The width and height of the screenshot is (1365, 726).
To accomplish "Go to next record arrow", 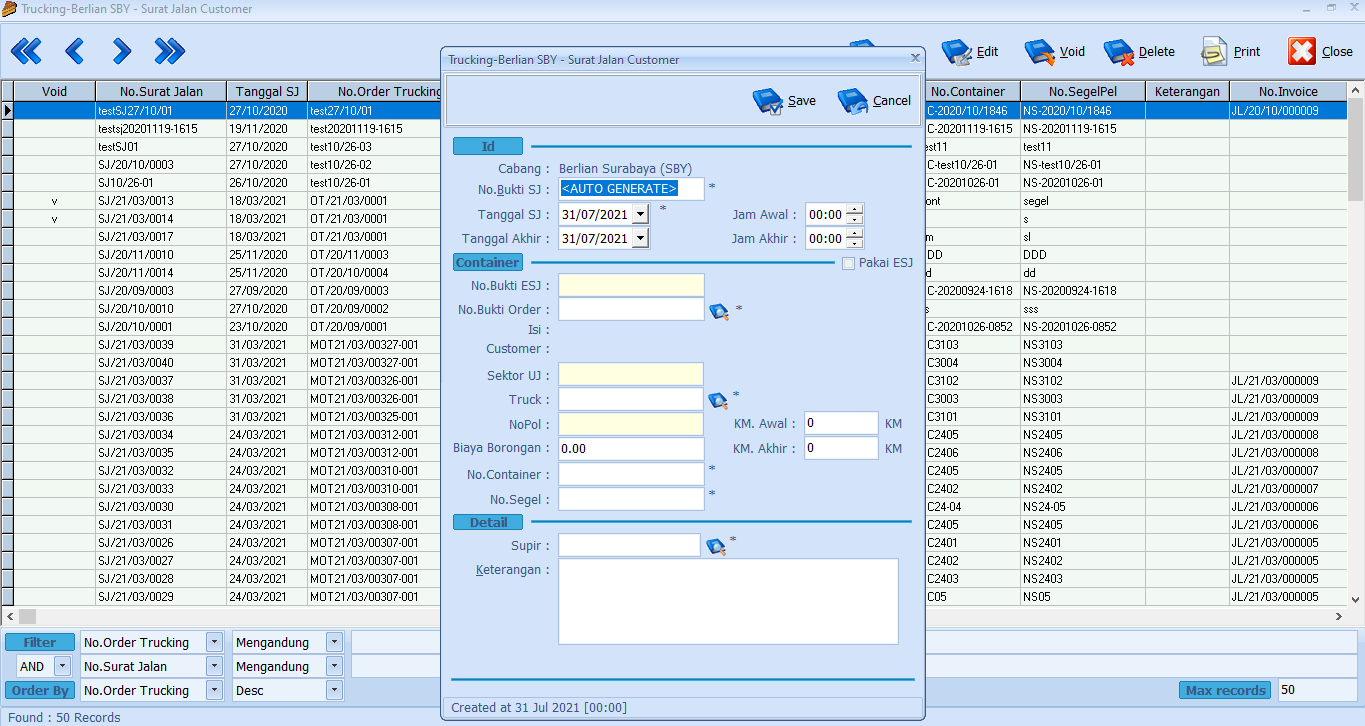I will coord(122,51).
